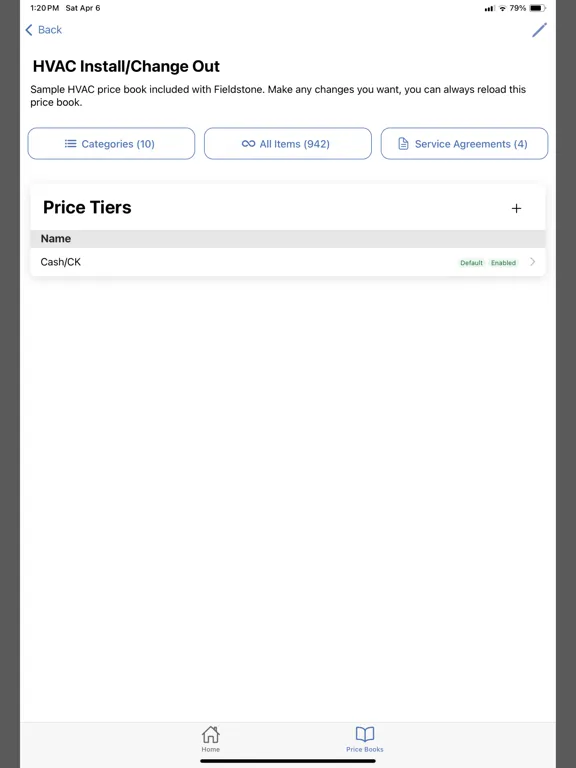Click the document icon beside Service Agreements
The width and height of the screenshot is (576, 768).
point(403,144)
